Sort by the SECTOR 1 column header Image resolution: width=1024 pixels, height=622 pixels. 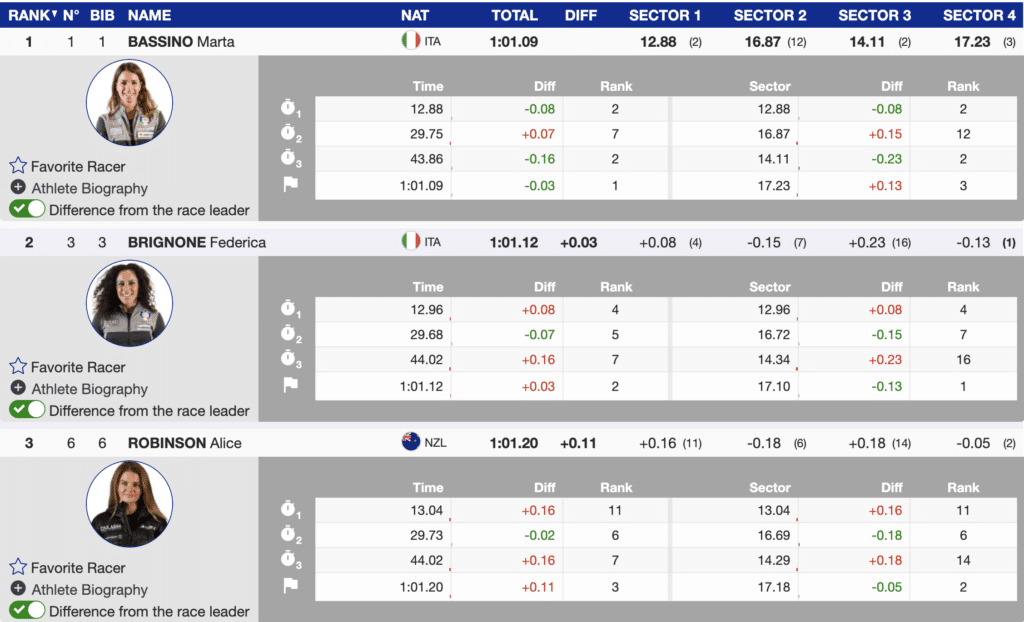click(x=665, y=15)
